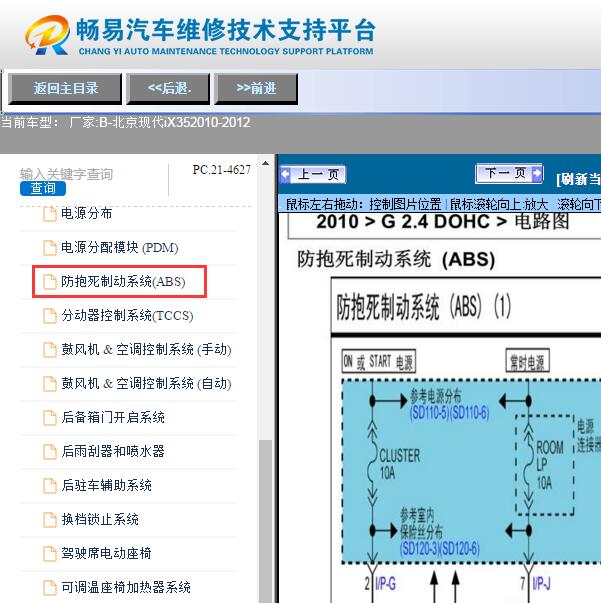Click document icon beside 电源分布

point(50,214)
